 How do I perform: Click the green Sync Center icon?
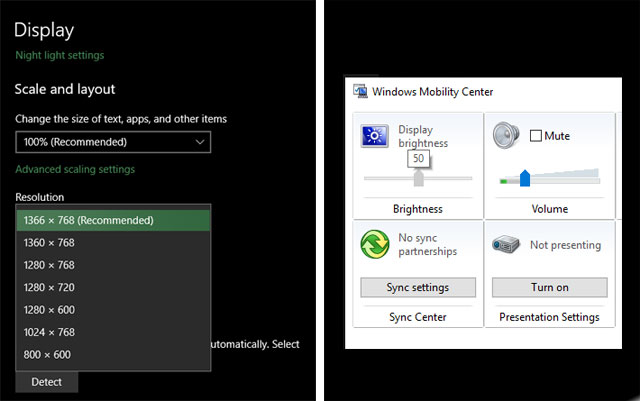pyautogui.click(x=376, y=245)
